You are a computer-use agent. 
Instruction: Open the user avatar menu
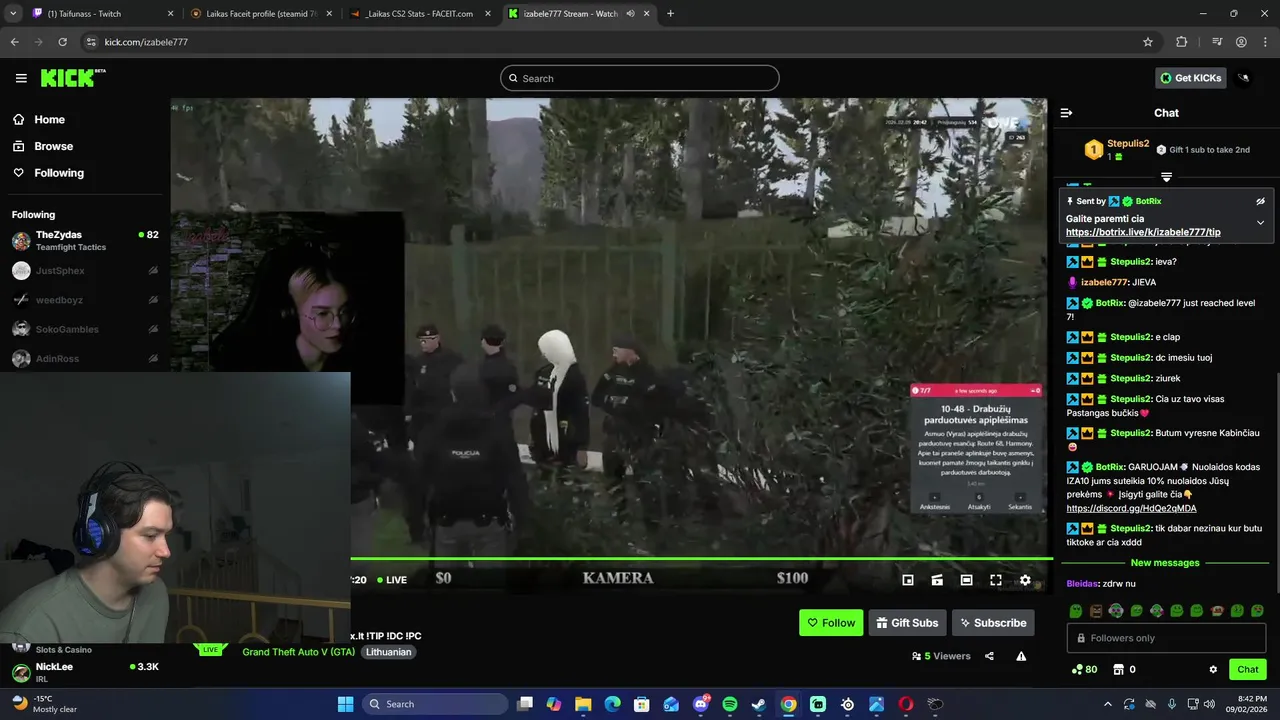click(1244, 78)
